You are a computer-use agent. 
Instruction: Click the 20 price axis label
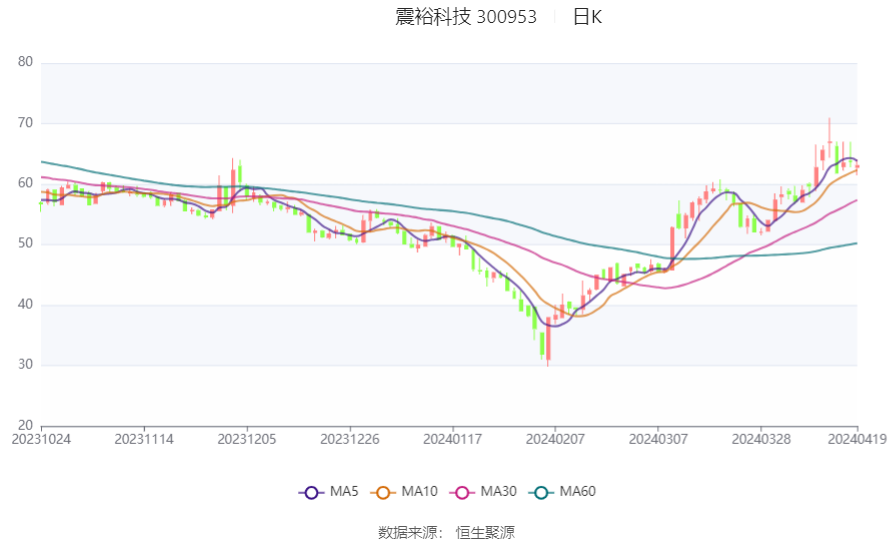[26, 425]
